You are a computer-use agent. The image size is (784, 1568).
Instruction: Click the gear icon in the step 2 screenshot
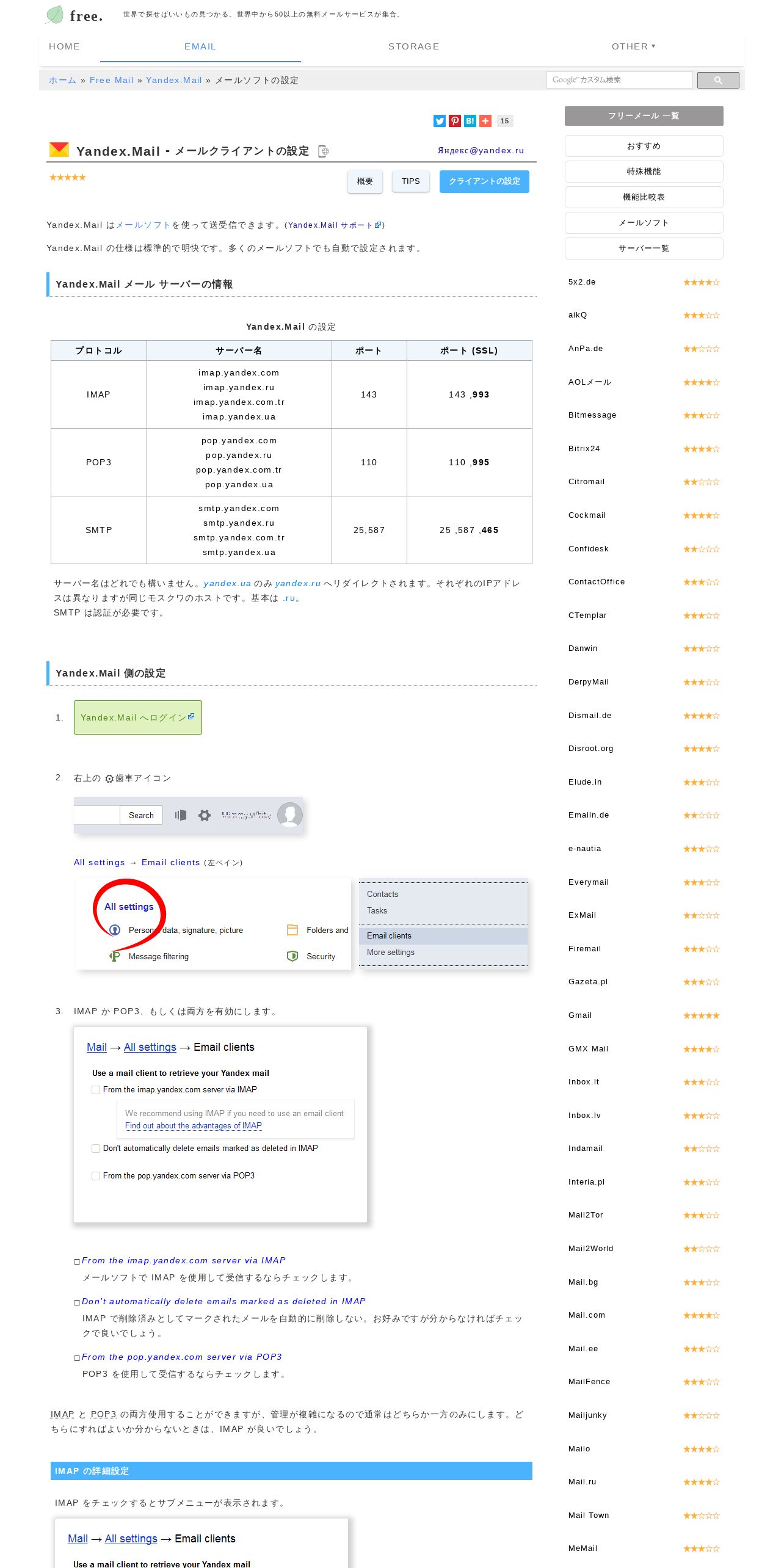205,815
